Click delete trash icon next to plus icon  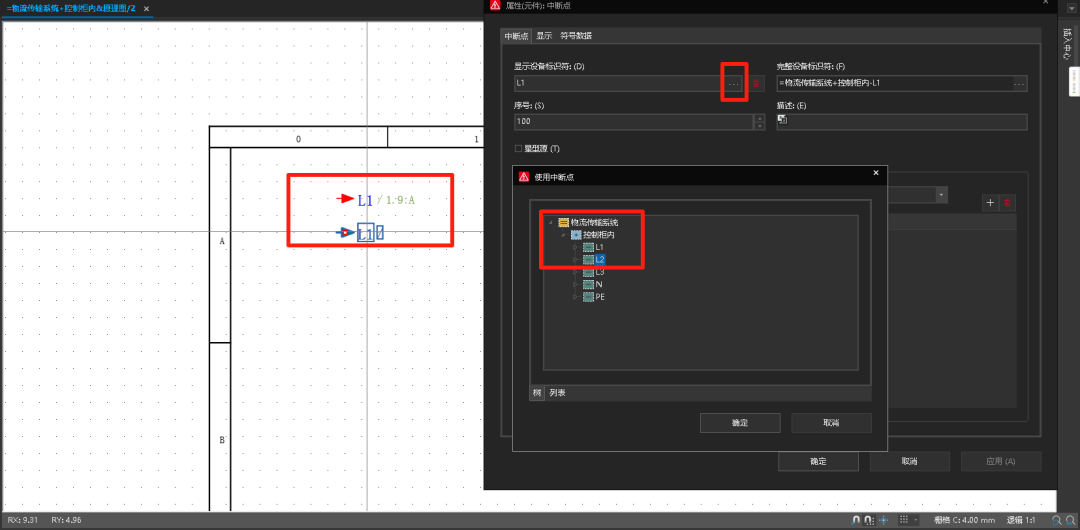pyautogui.click(x=1008, y=203)
